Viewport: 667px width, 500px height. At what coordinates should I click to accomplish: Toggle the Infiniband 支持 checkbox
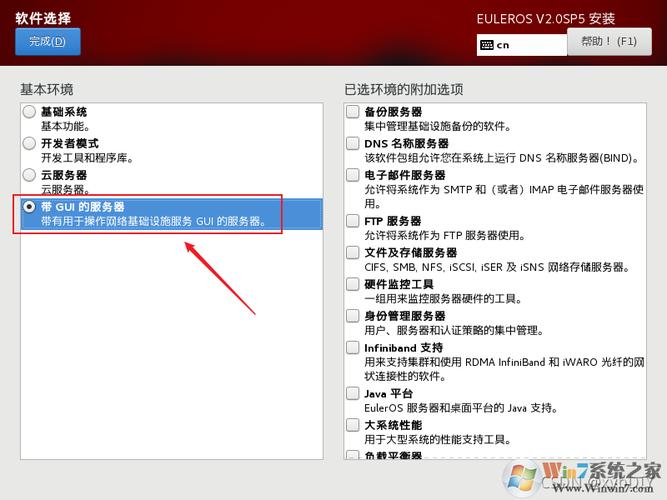353,348
